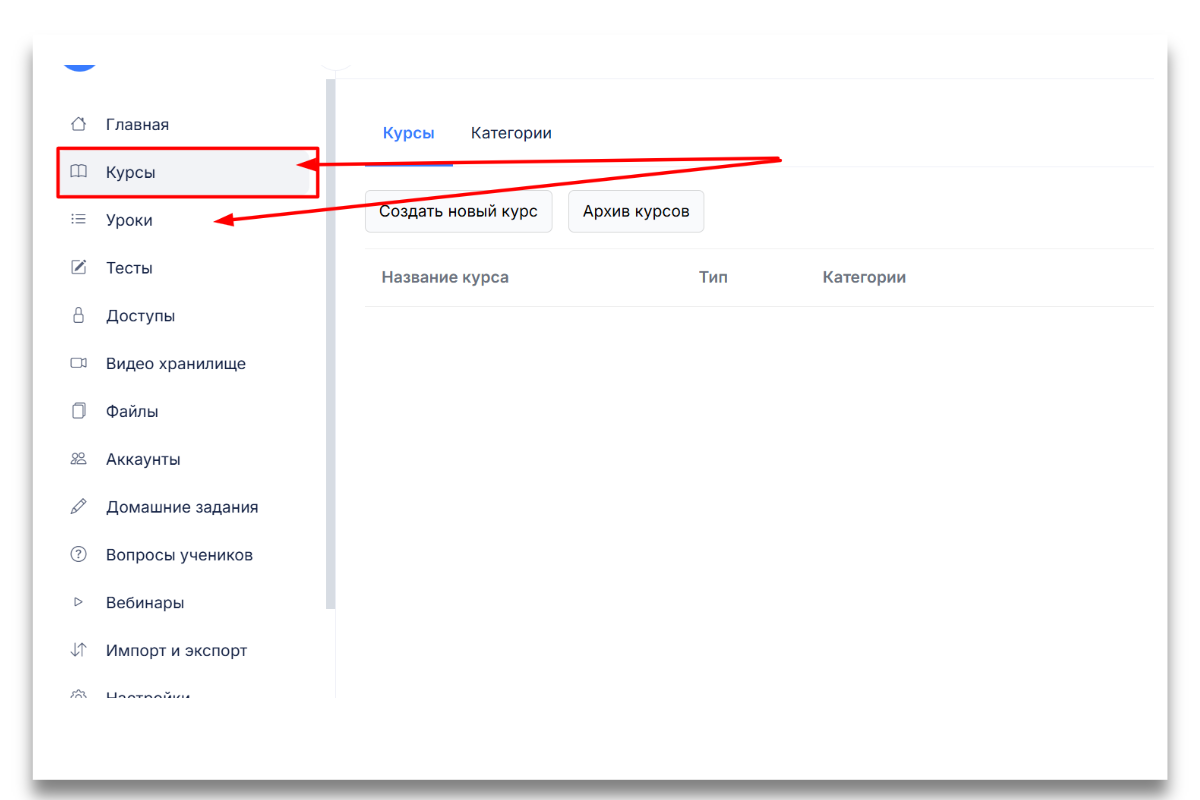The image size is (1200, 800).
Task: Click the Создать новый курс button
Action: (458, 211)
